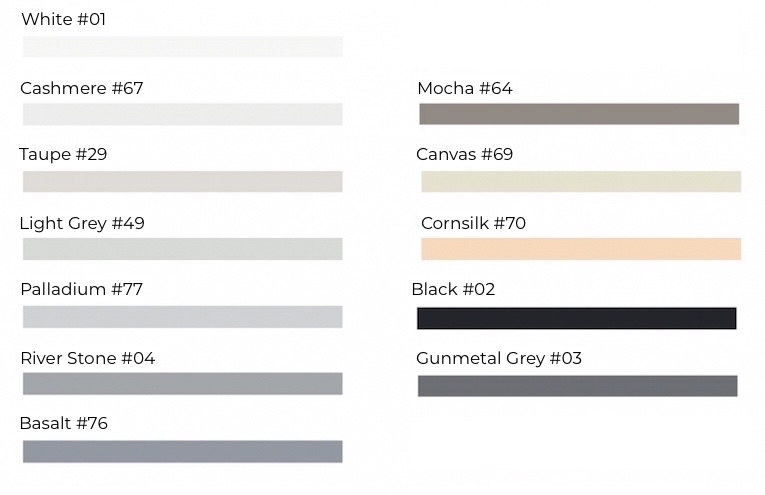
Task: Click the "Mocha #64" text label
Action: 464,88
